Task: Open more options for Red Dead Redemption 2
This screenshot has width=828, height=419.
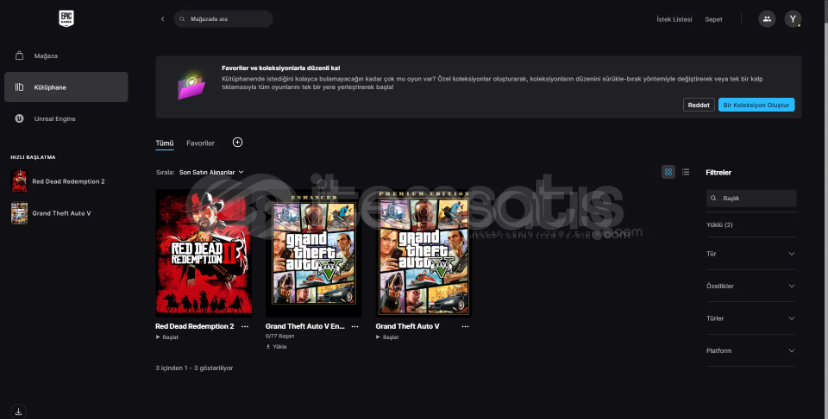Action: (x=245, y=327)
